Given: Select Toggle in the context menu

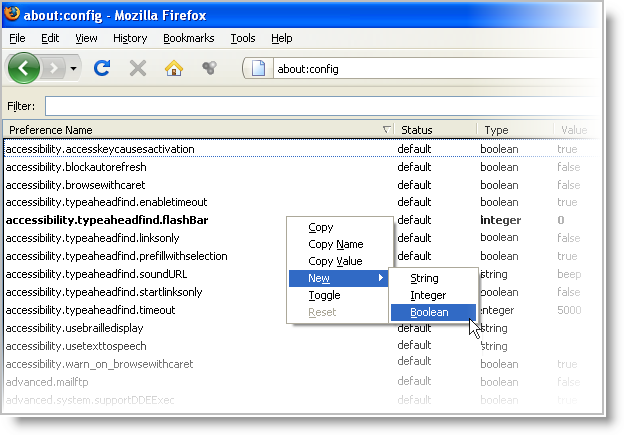Looking at the screenshot, I should coord(324,295).
